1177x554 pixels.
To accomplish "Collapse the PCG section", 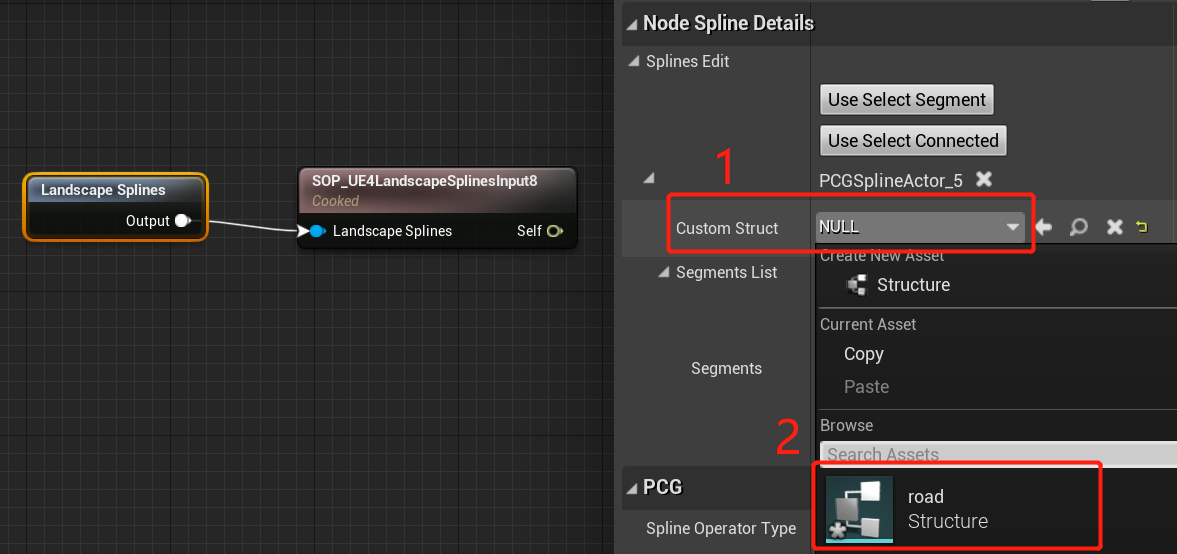I will (631, 488).
